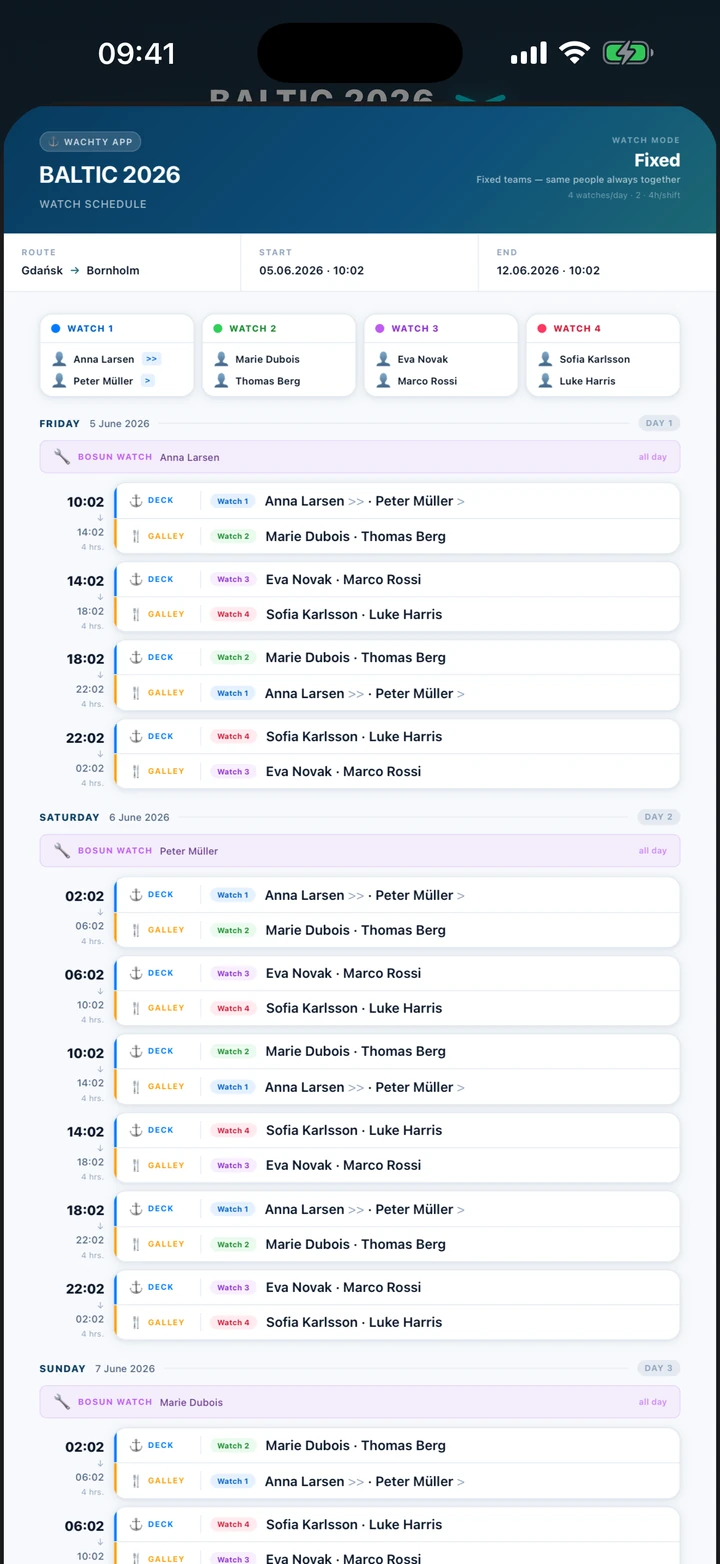Screen dimensions: 720x1564
Task: Tap Luke Harris's person icon in Watch 4 card
Action: coord(545,381)
